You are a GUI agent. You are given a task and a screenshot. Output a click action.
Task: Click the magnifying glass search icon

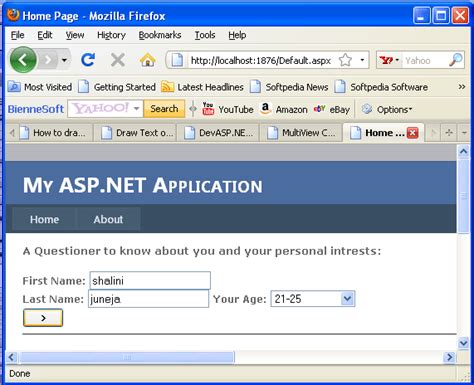pos(456,60)
